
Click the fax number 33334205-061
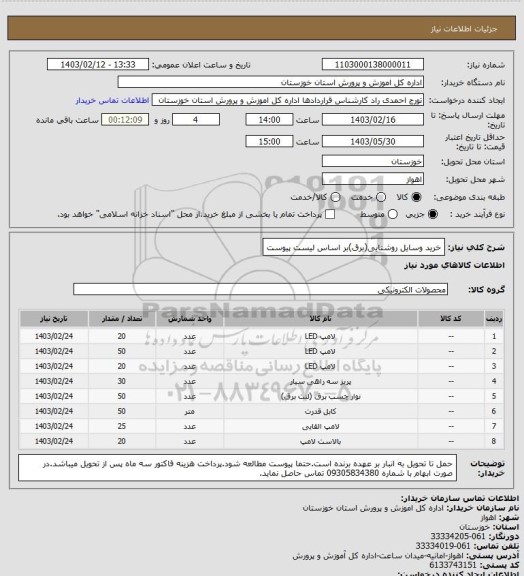coord(458,536)
